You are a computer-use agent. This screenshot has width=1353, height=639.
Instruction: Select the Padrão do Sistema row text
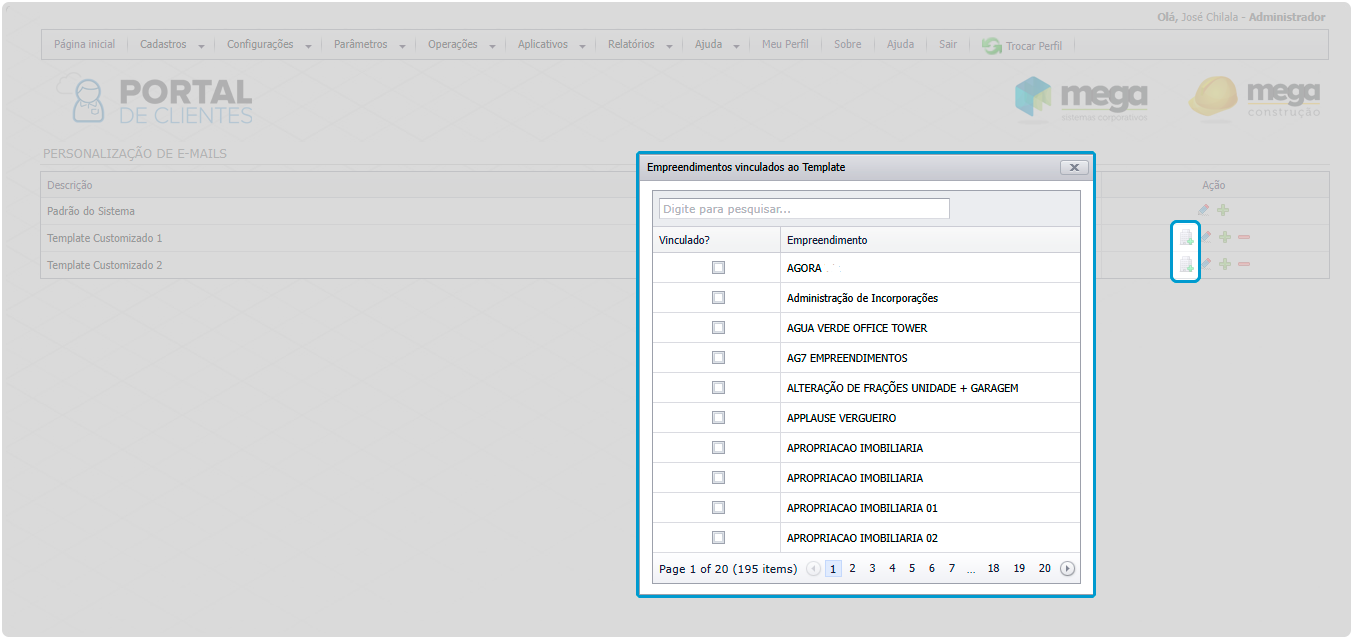pyautogui.click(x=91, y=211)
